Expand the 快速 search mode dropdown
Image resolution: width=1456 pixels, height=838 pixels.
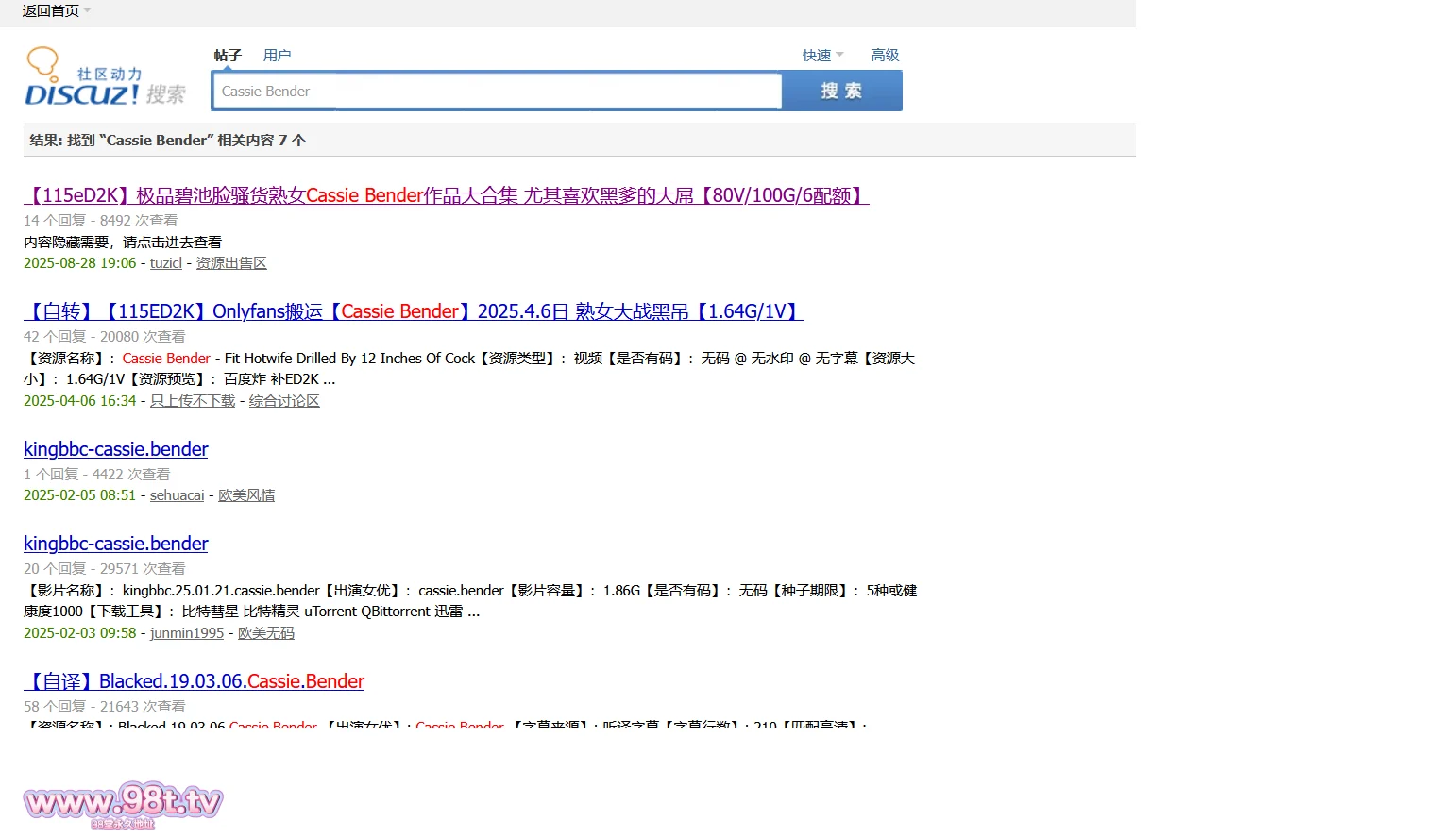pyautogui.click(x=822, y=56)
